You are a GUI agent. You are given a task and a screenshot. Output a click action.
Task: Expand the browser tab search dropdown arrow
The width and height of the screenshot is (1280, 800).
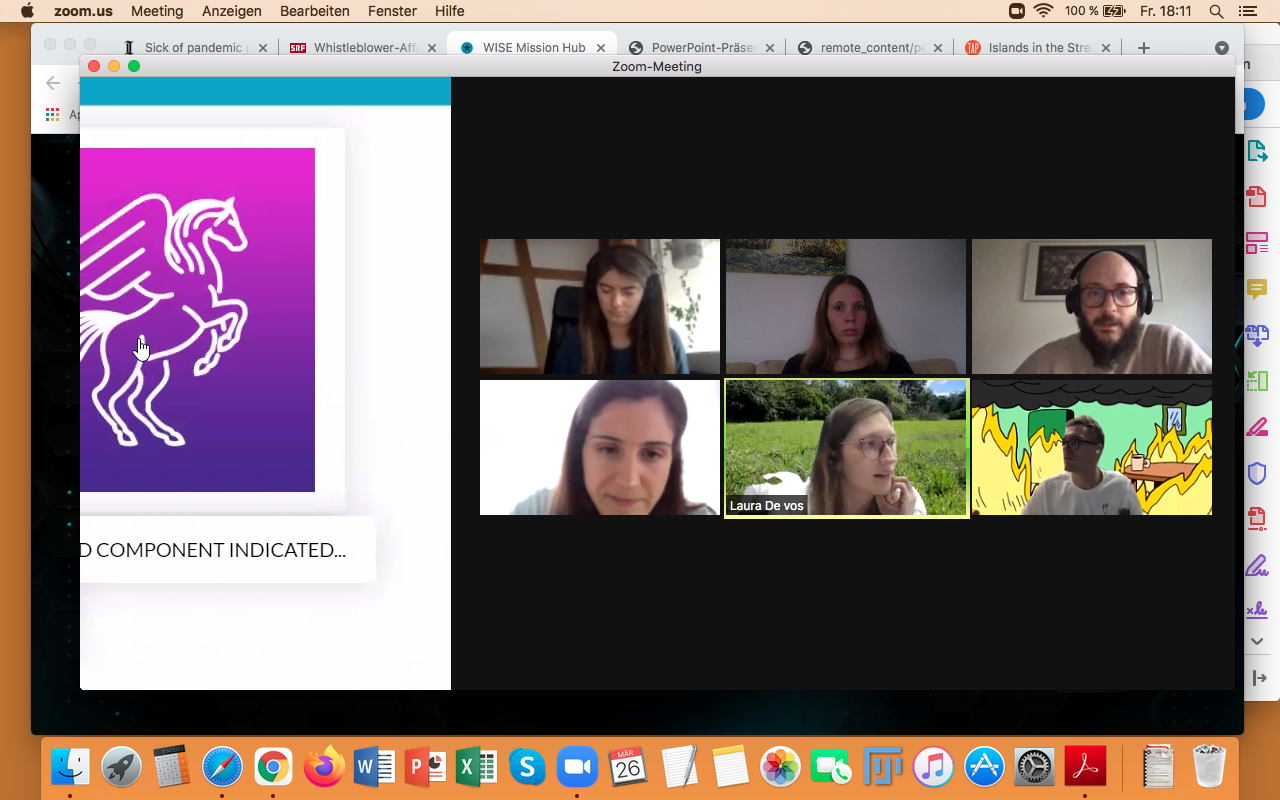coord(1221,48)
